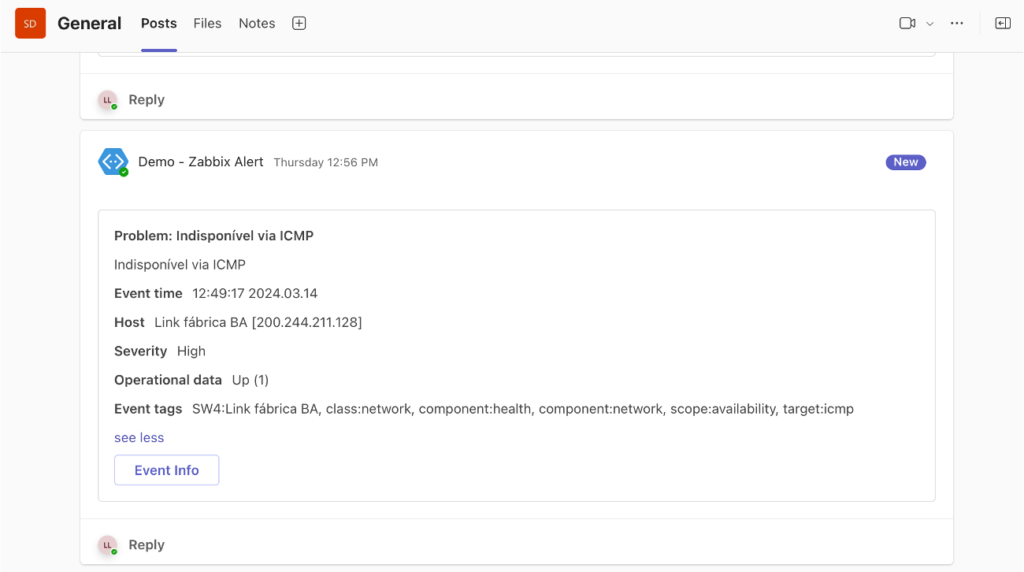Image resolution: width=1024 pixels, height=572 pixels.
Task: Open the Add a tab plus icon
Action: point(299,24)
